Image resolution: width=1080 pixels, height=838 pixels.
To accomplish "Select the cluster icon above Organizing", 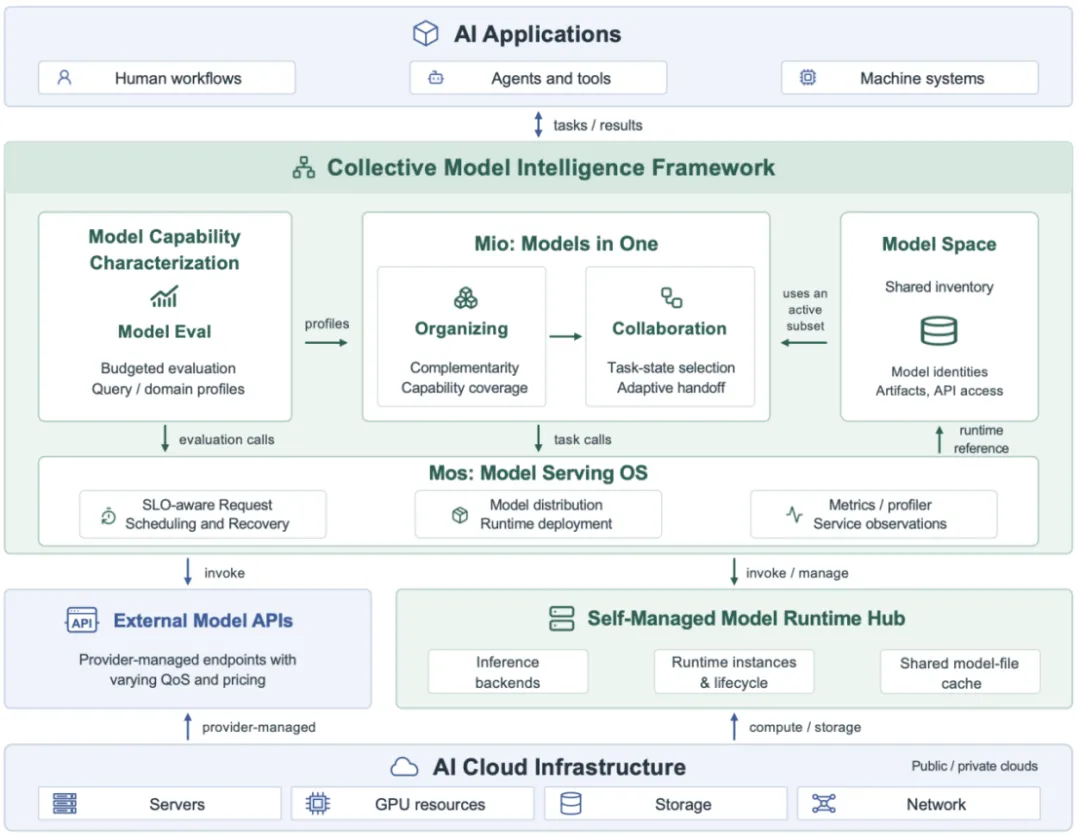I will tap(466, 297).
